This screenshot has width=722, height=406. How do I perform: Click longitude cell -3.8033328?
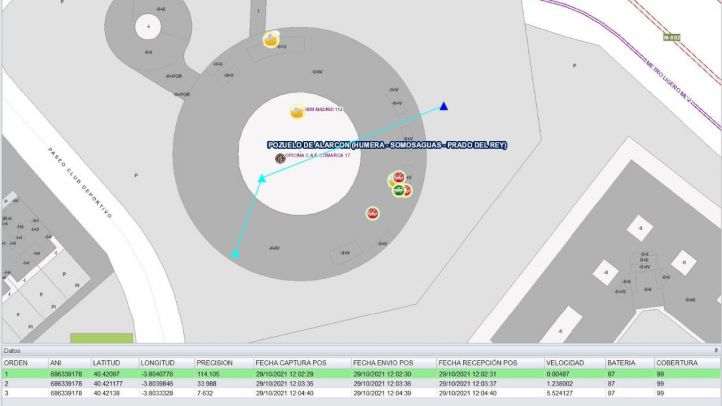point(157,393)
